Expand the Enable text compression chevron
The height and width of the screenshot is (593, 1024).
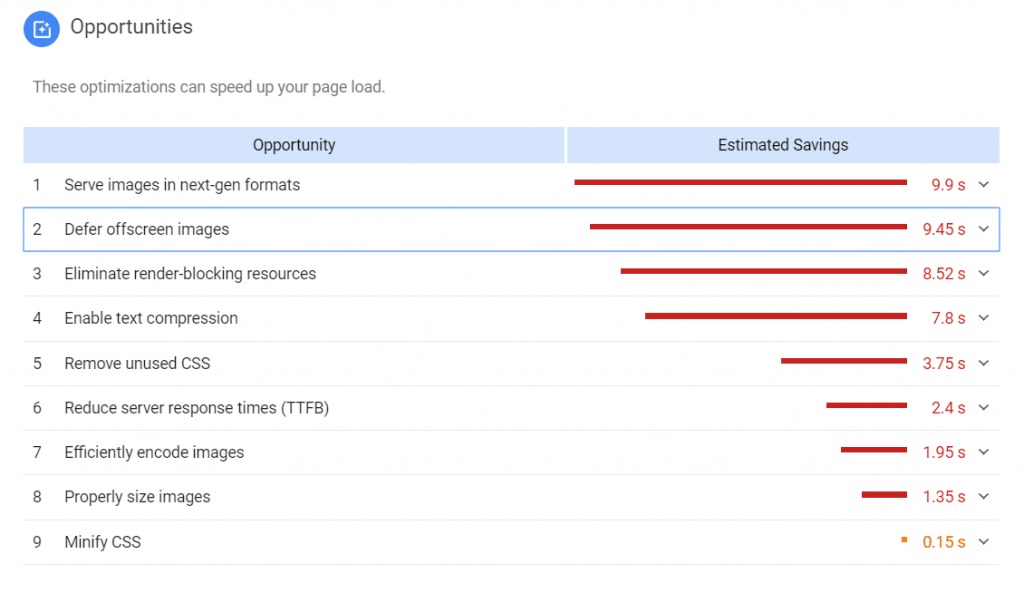(984, 318)
